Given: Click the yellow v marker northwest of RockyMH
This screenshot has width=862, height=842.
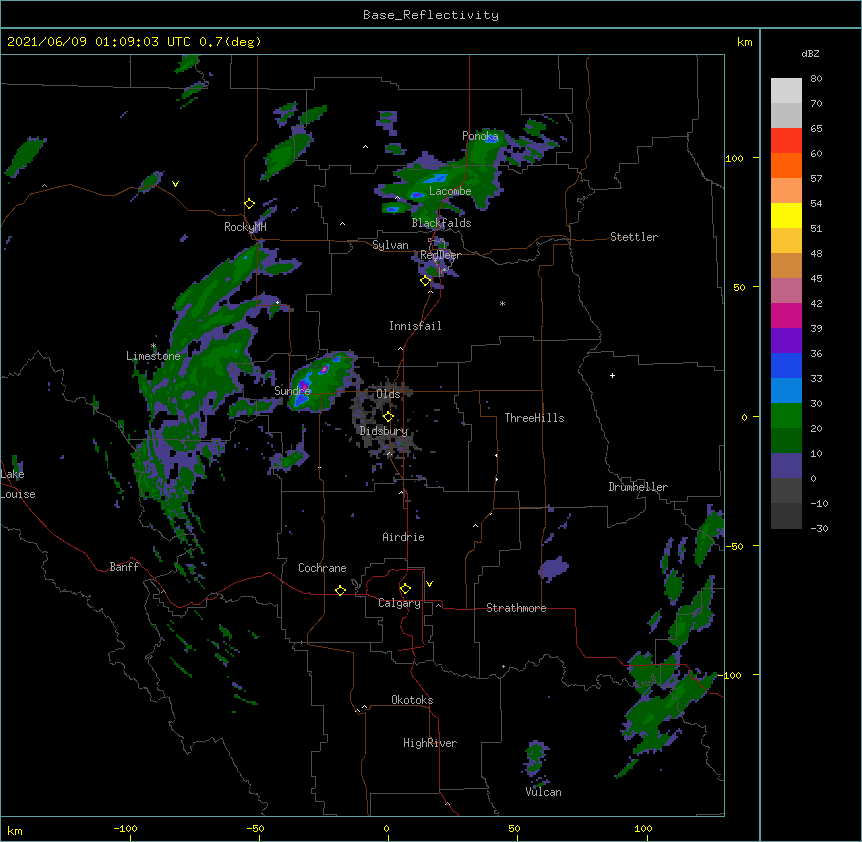Looking at the screenshot, I should click(175, 184).
